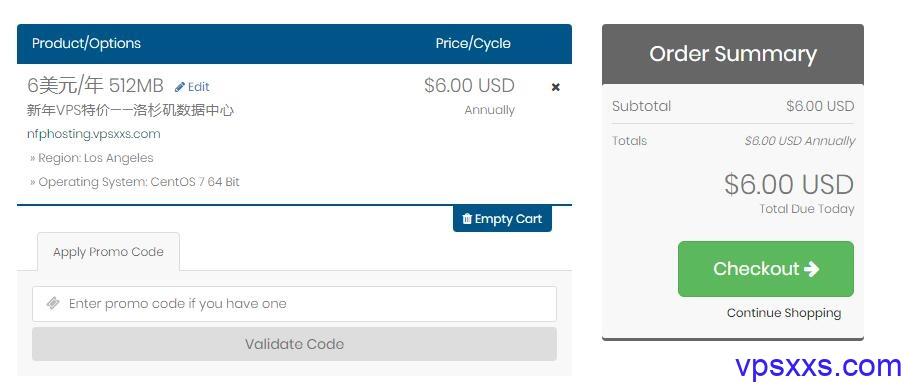Click the ticket icon in promo field
This screenshot has width=911, height=388.
tap(53, 303)
